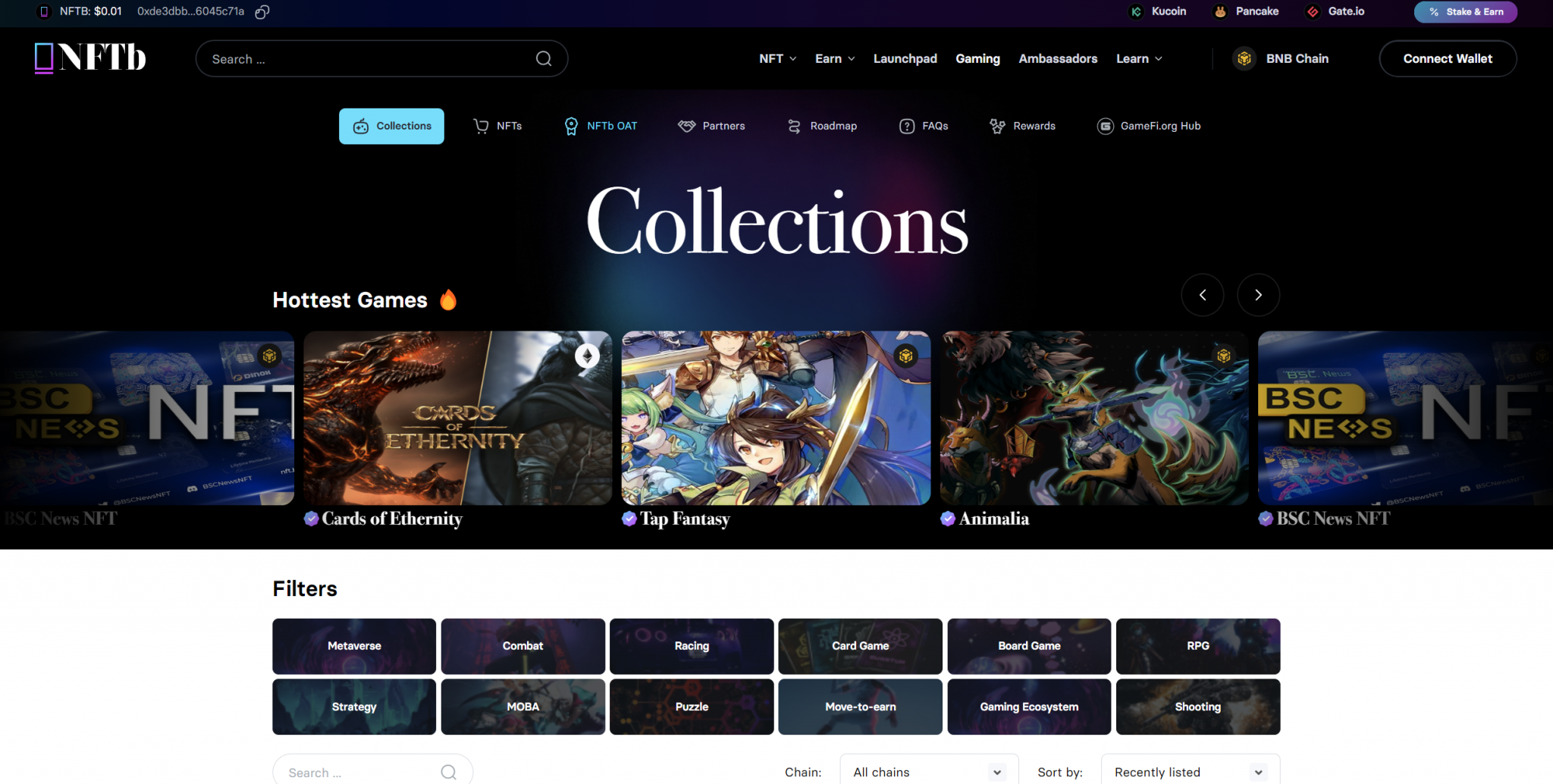
Task: Switch to the NFTs tab
Action: click(x=497, y=126)
